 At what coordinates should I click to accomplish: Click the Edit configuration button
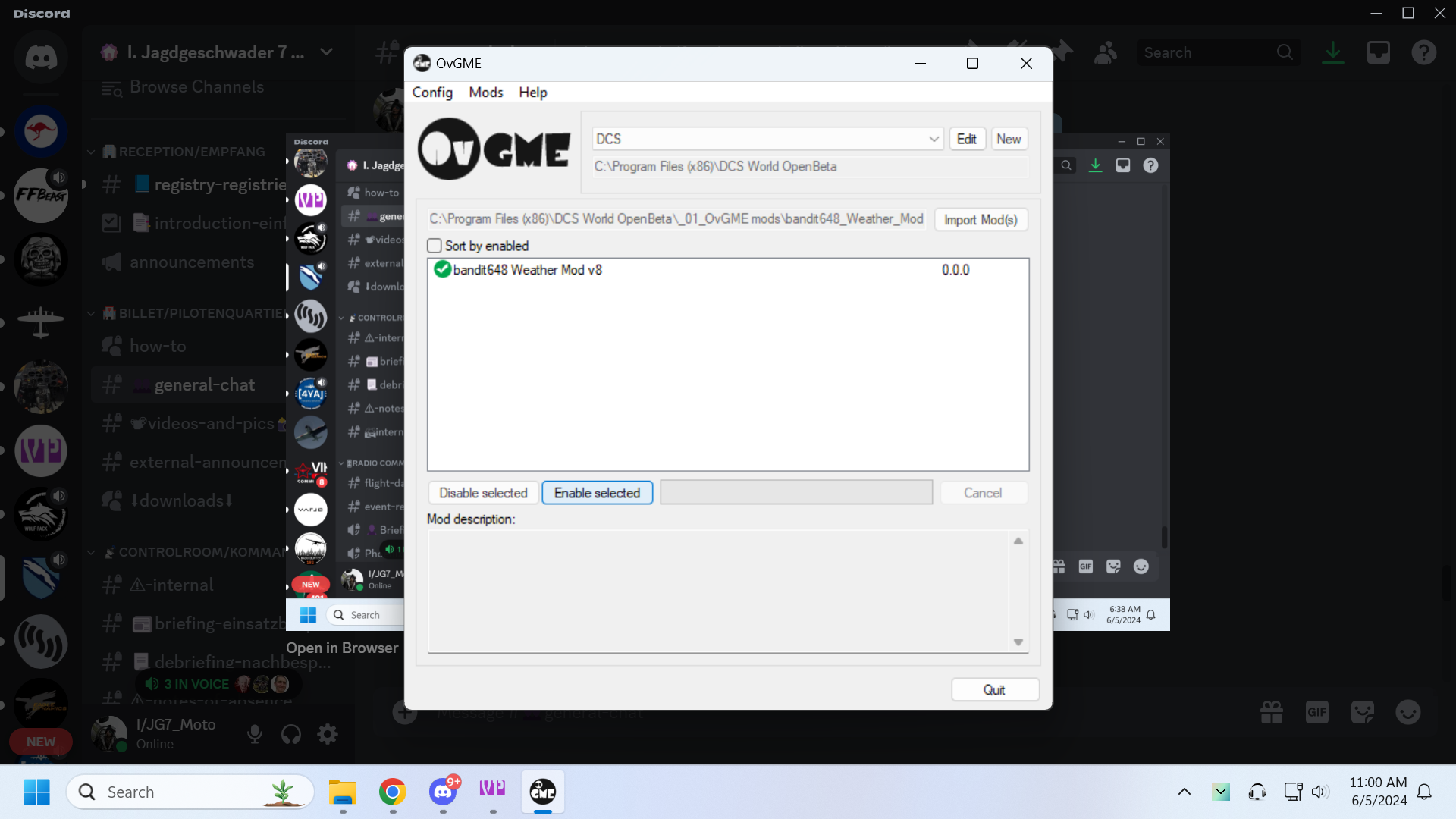(x=966, y=139)
